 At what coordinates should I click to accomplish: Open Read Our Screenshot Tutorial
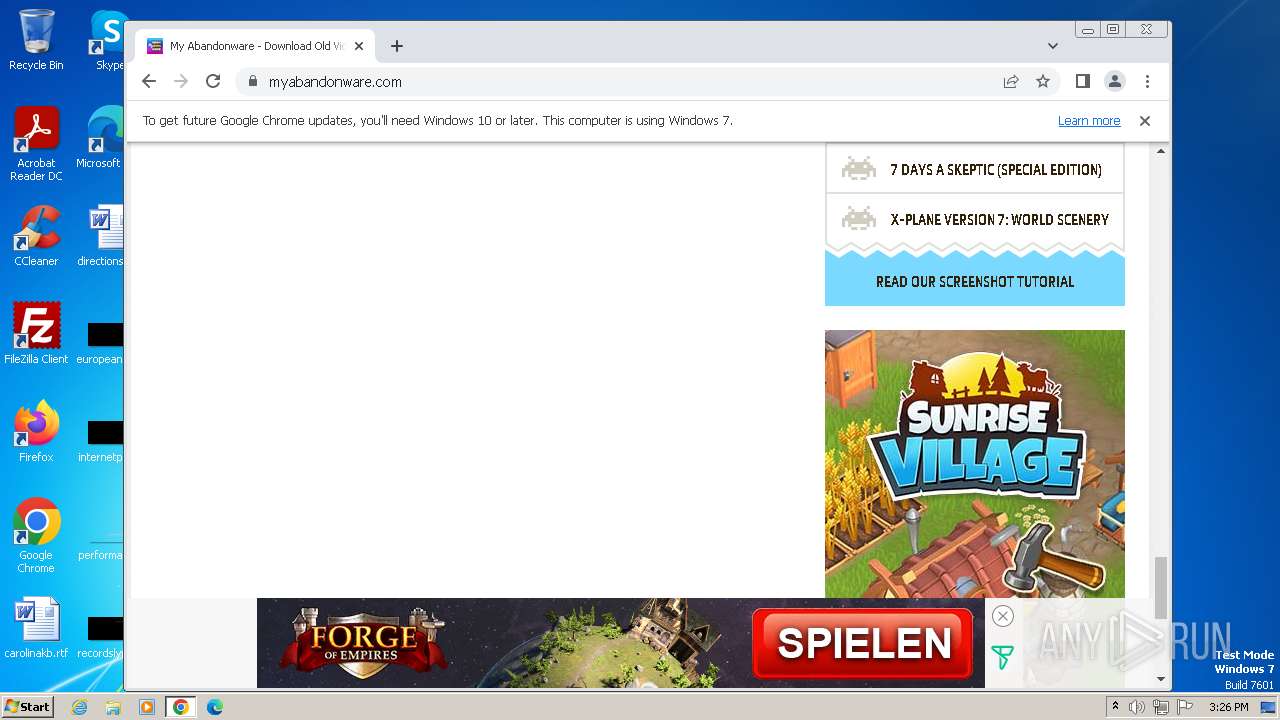point(975,282)
